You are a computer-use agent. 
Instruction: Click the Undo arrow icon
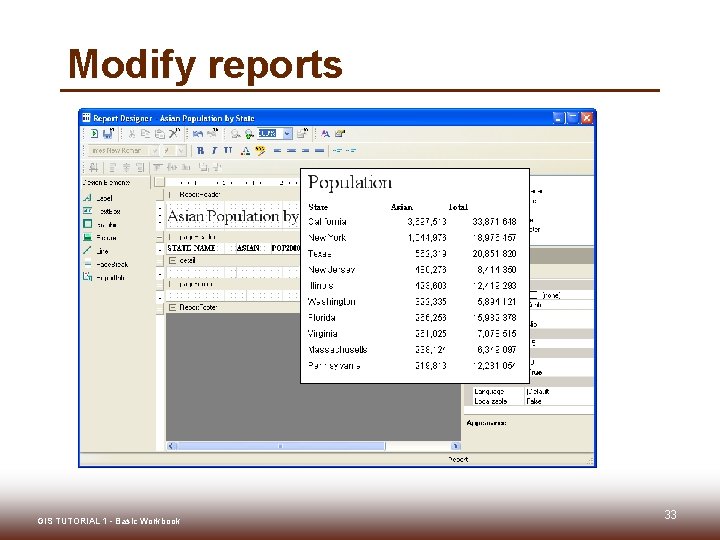click(x=198, y=134)
